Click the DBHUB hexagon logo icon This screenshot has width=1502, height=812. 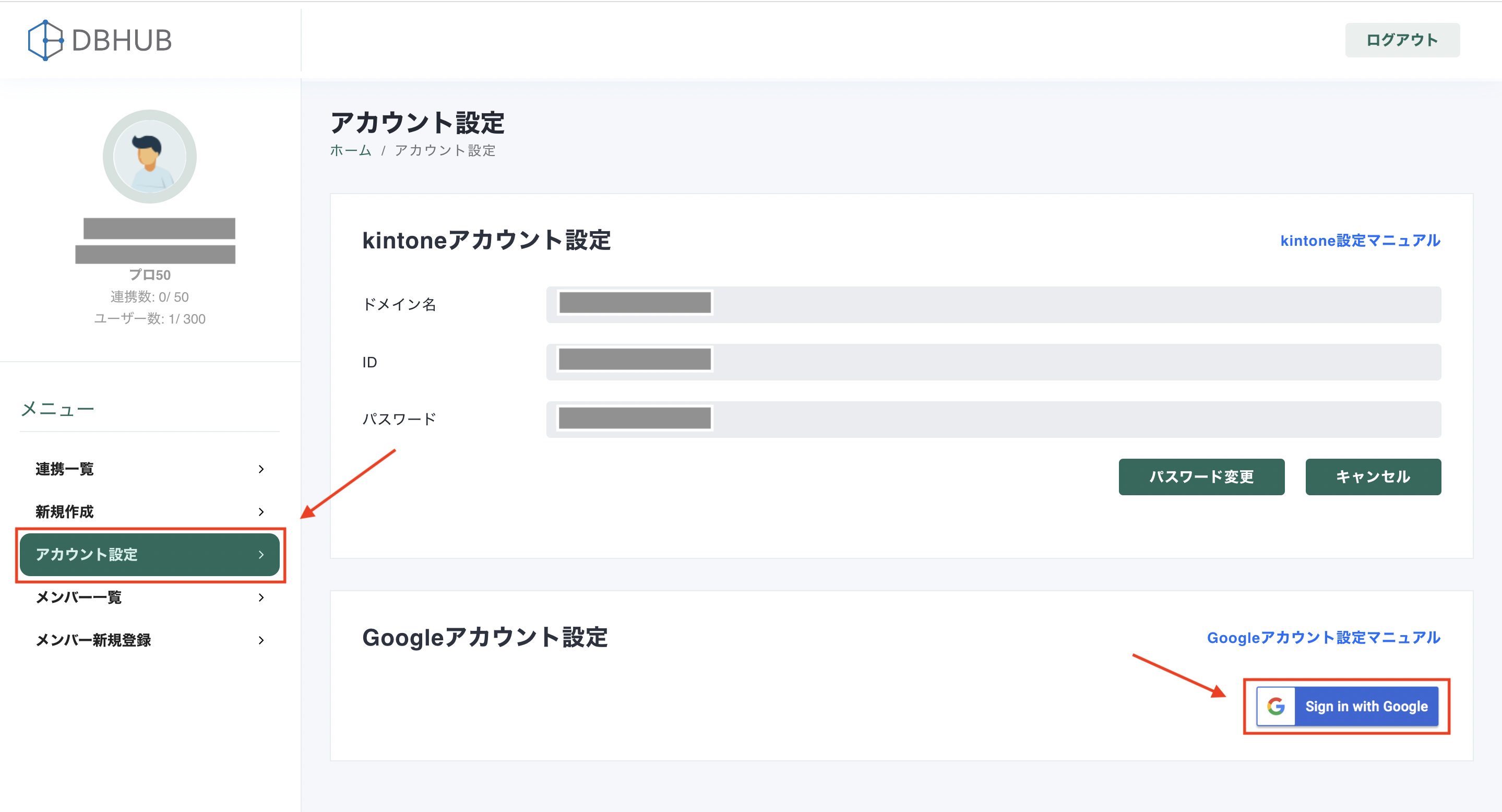pyautogui.click(x=45, y=40)
